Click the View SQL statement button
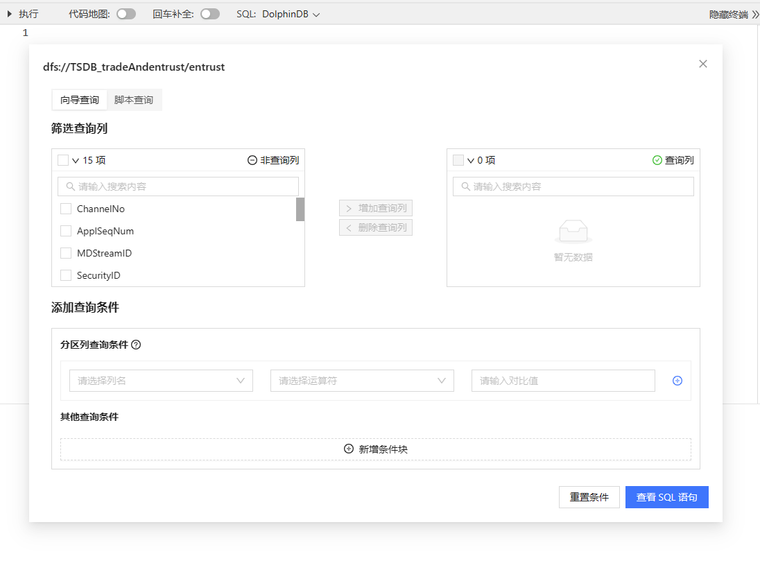The image size is (760, 563). coord(666,497)
